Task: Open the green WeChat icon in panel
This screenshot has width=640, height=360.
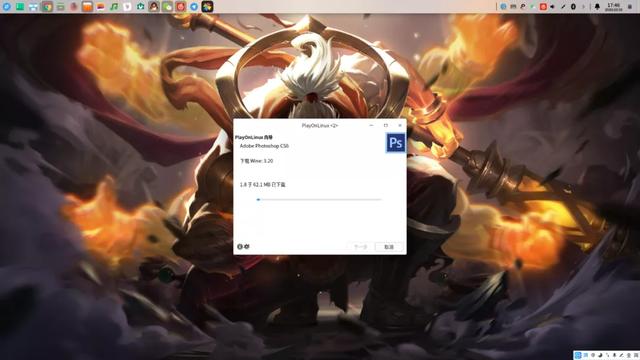Action: click(167, 7)
